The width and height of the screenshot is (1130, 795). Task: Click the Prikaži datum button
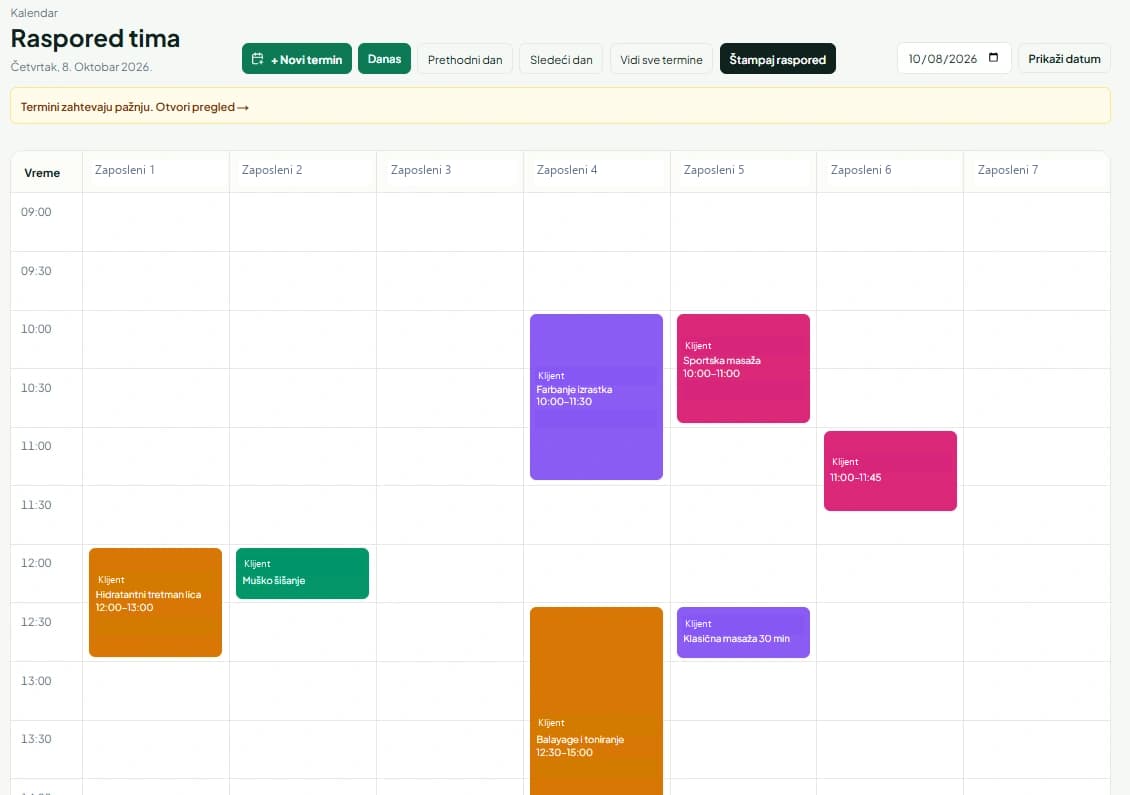point(1064,58)
